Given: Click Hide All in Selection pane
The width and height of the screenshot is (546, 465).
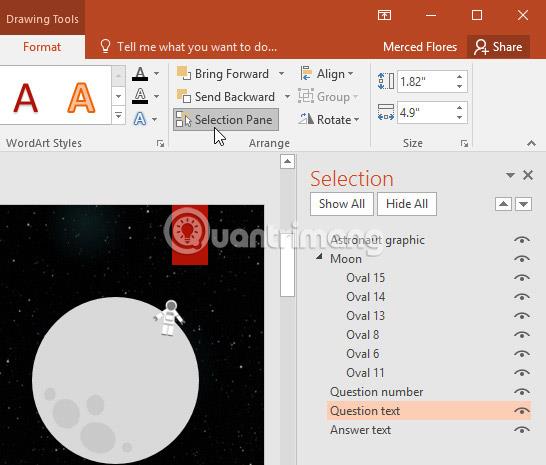Looking at the screenshot, I should 407,204.
